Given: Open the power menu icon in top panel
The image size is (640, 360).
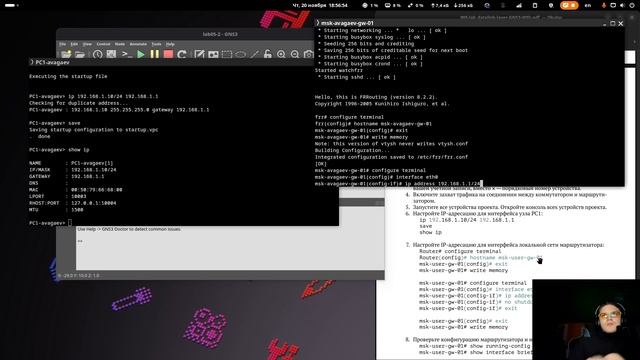Looking at the screenshot, I should 632,5.
